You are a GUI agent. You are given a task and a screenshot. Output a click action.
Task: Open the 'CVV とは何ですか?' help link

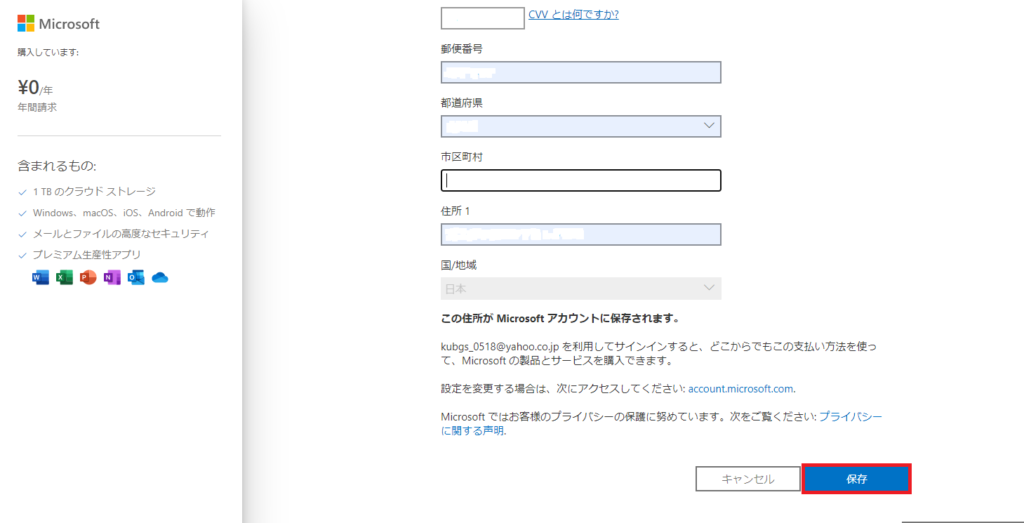click(x=573, y=14)
